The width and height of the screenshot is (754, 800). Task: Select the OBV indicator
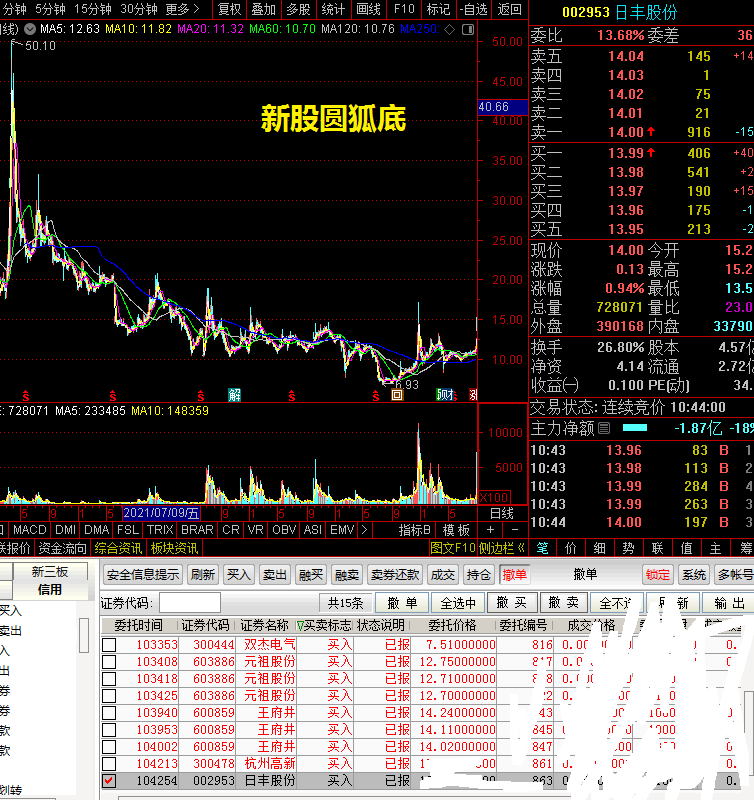tap(284, 530)
